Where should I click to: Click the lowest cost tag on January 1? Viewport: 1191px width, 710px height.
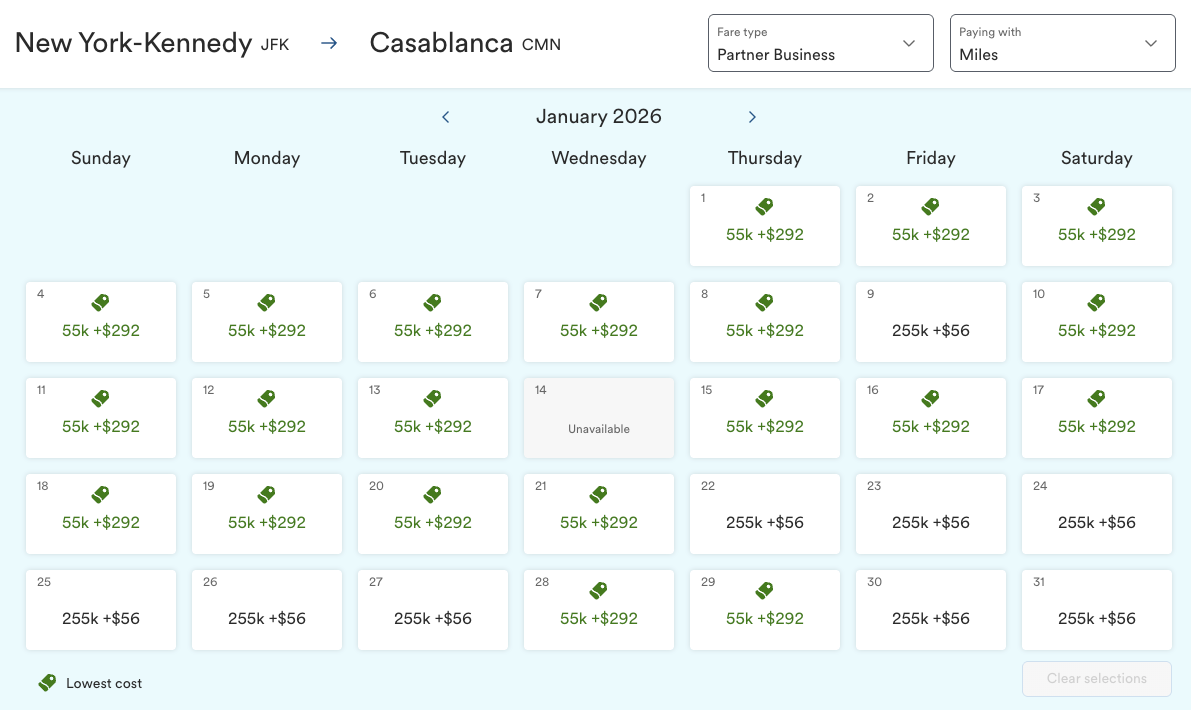tap(765, 207)
